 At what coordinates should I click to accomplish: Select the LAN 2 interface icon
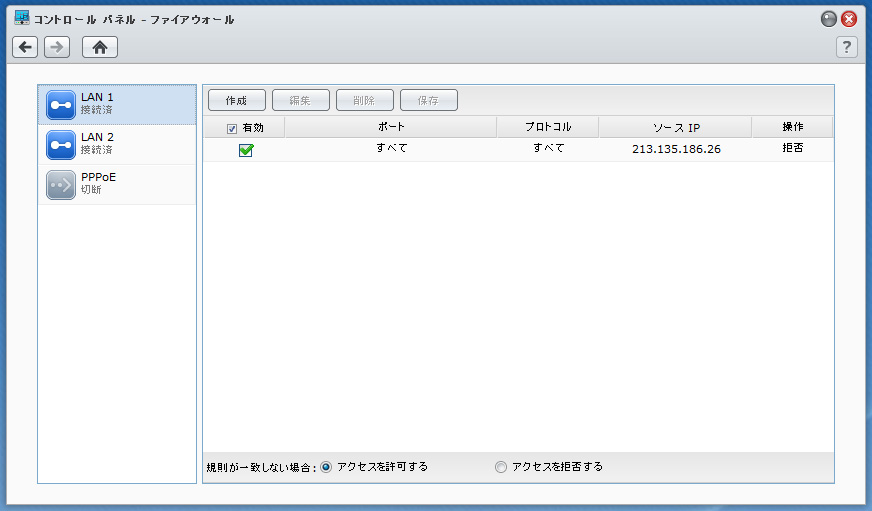[x=61, y=145]
